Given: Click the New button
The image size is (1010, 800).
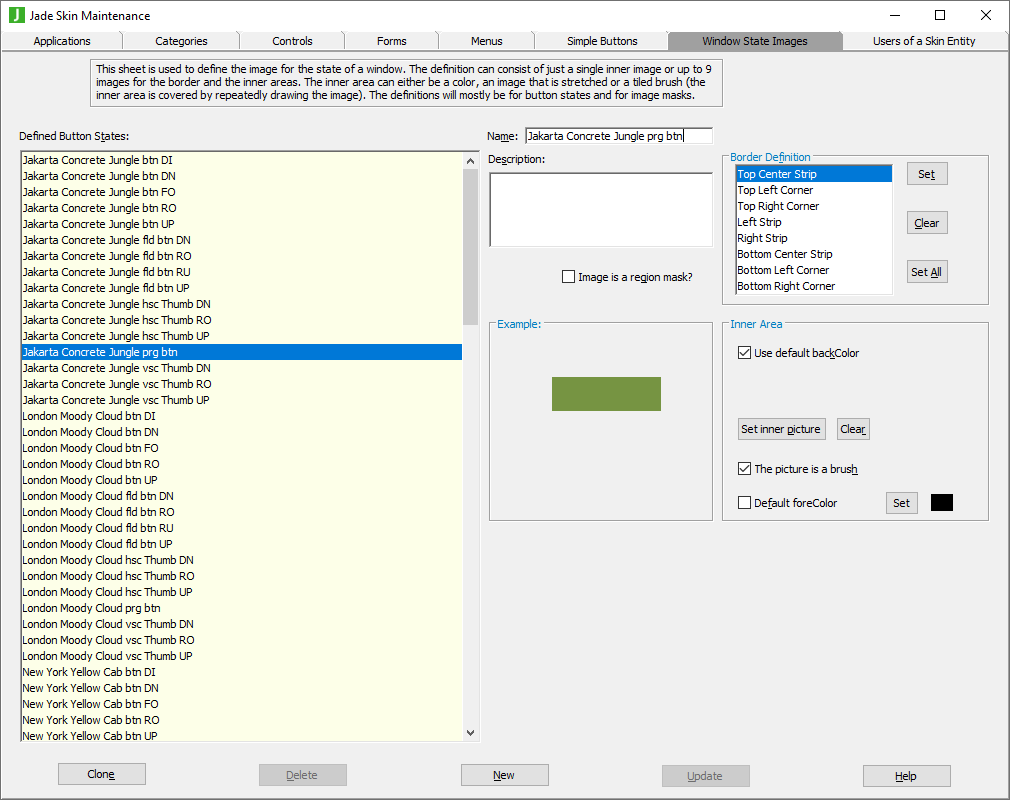Looking at the screenshot, I should [x=504, y=775].
